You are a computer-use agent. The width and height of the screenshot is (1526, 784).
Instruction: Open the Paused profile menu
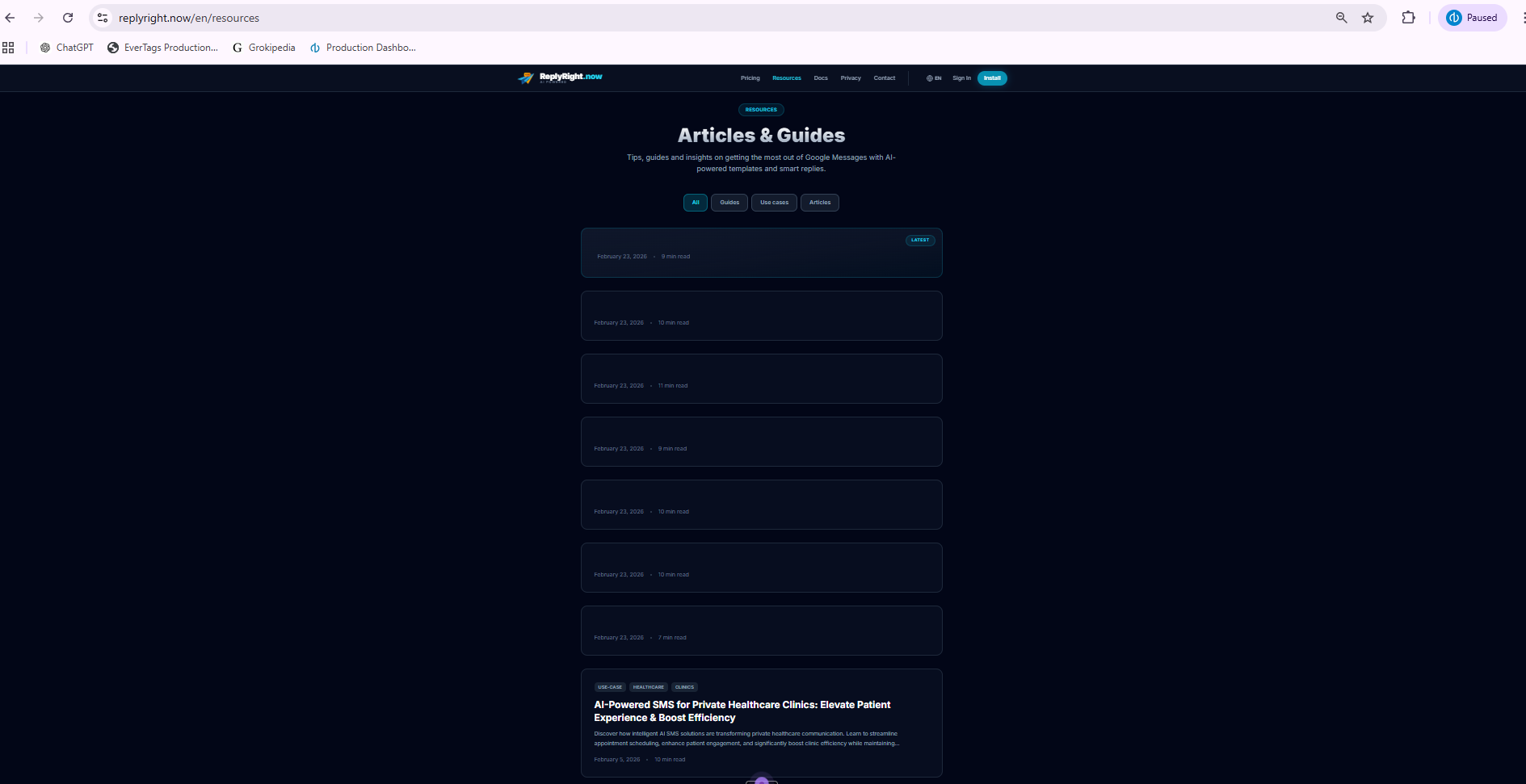pos(1472,18)
